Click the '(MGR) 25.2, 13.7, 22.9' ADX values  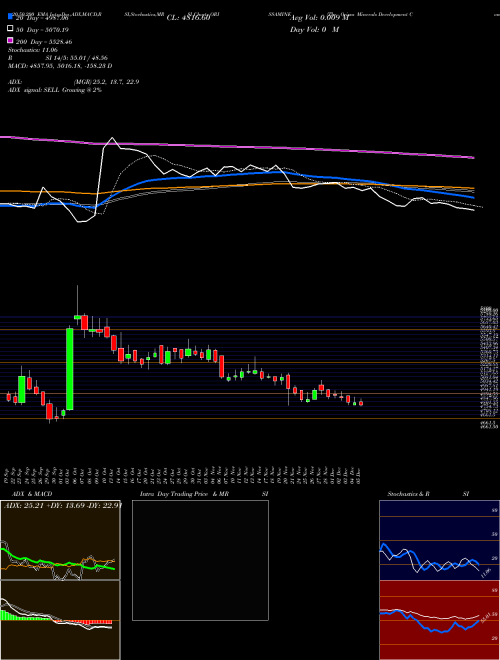106,82
